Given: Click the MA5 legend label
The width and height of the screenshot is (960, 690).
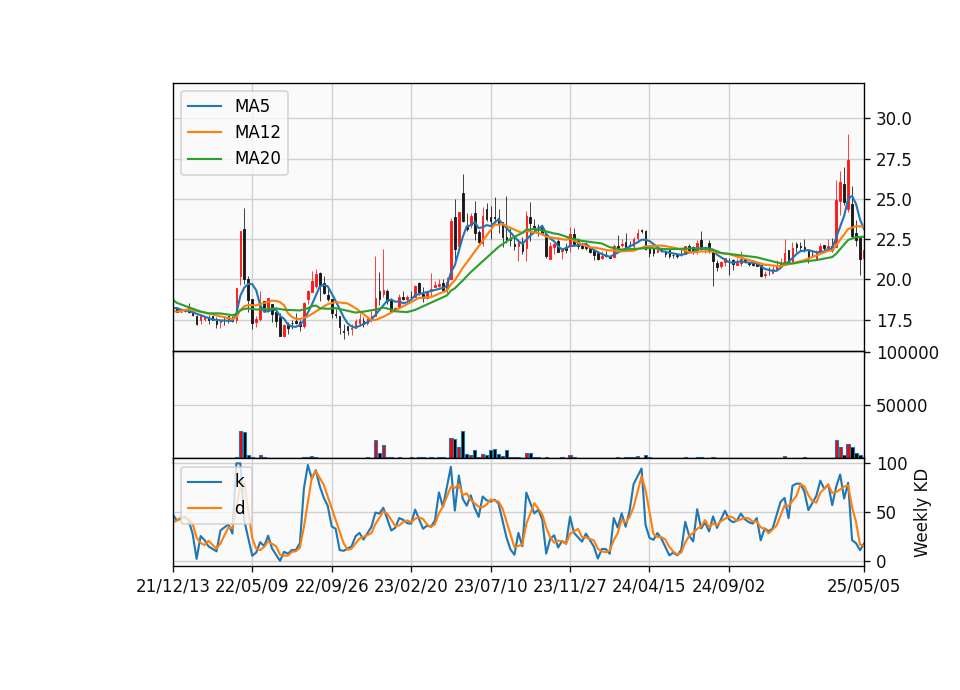Looking at the screenshot, I should (252, 106).
